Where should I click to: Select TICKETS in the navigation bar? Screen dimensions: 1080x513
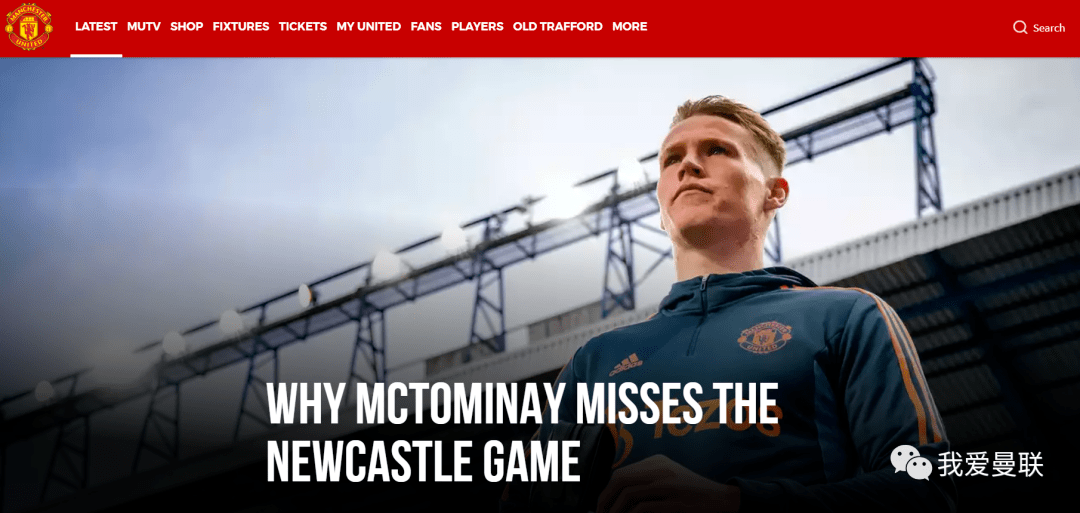tap(303, 26)
